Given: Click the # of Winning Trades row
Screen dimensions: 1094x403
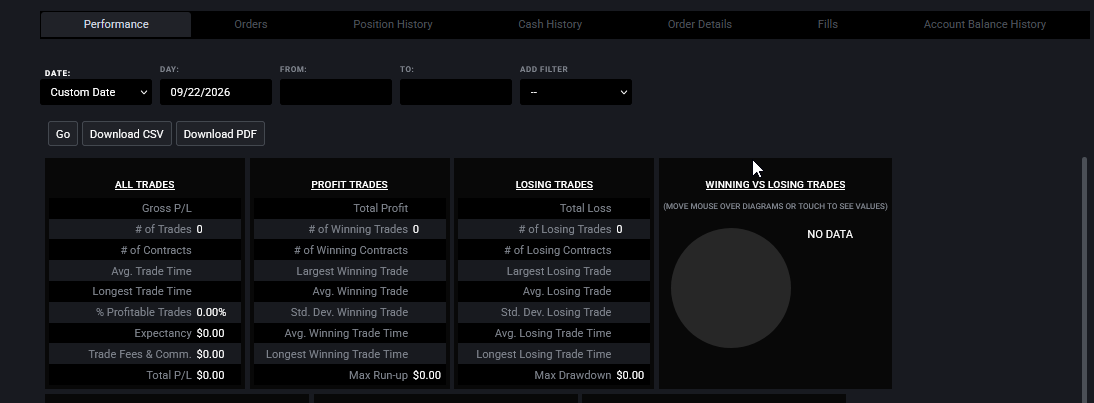Looking at the screenshot, I should (x=350, y=229).
